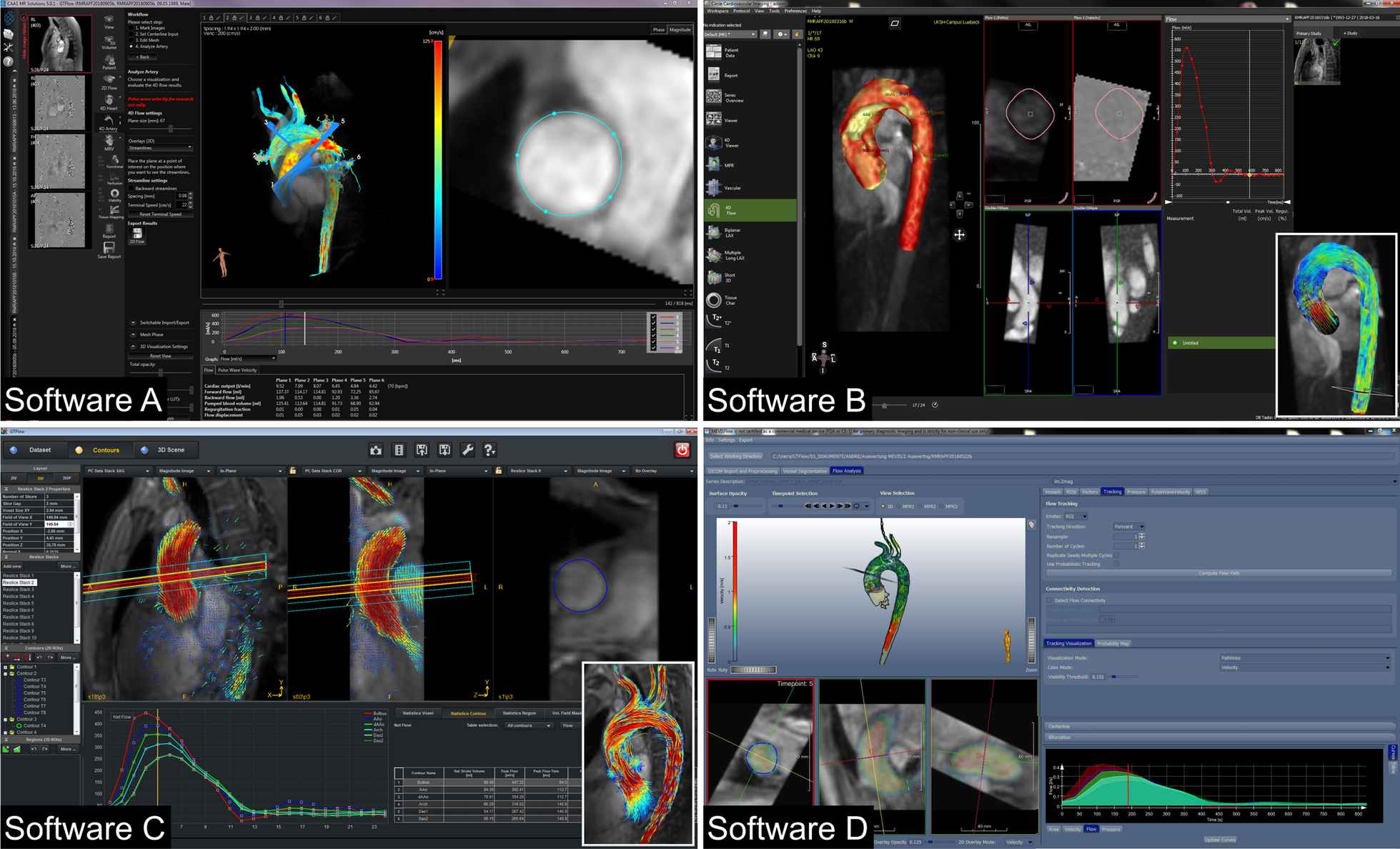Open the Graph Flow [ml/s] dropdown
The image size is (1400, 849).
247,359
